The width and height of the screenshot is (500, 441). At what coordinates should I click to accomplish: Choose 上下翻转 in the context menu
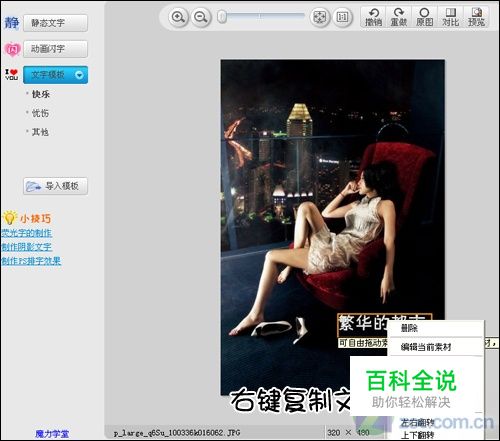pyautogui.click(x=417, y=435)
